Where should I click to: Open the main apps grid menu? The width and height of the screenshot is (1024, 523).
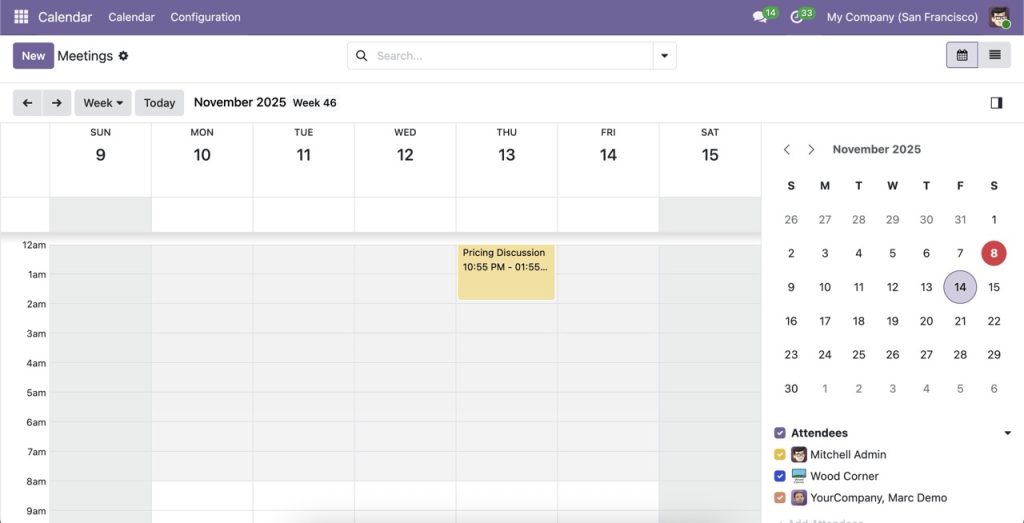coord(21,17)
